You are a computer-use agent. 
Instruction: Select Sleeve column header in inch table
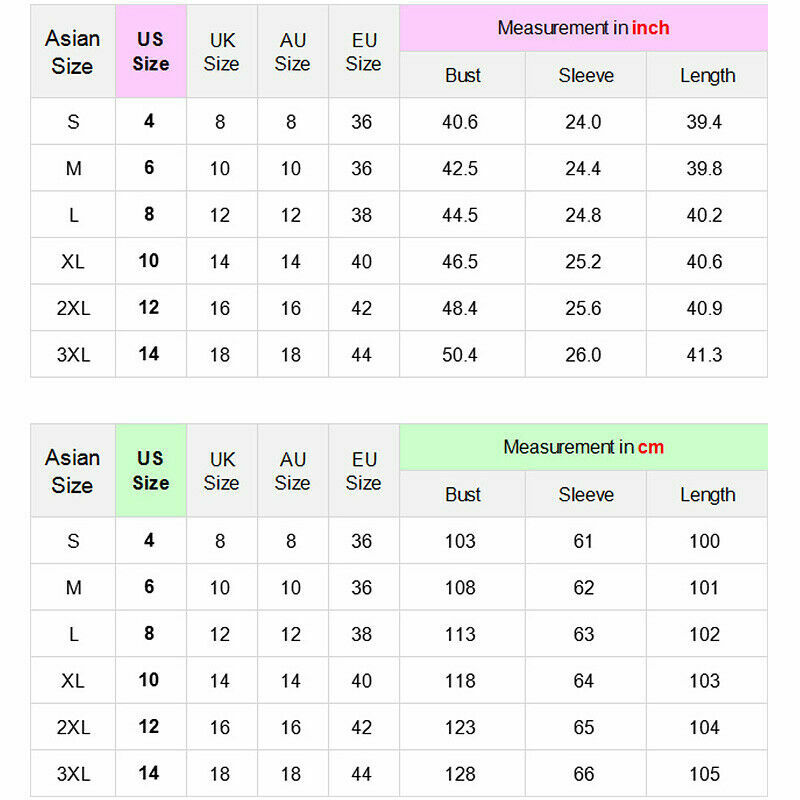pyautogui.click(x=585, y=76)
